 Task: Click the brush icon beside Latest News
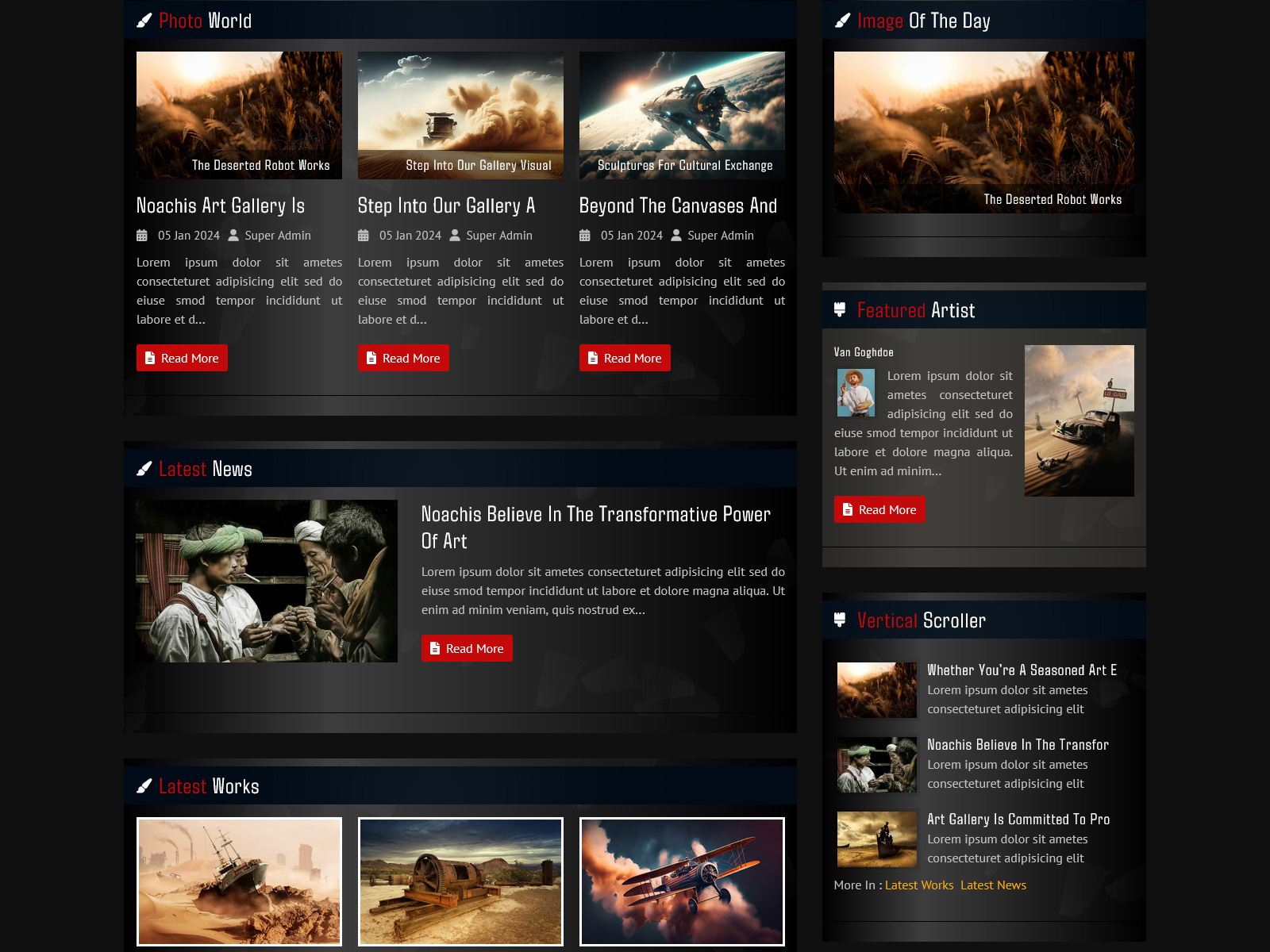coord(144,469)
